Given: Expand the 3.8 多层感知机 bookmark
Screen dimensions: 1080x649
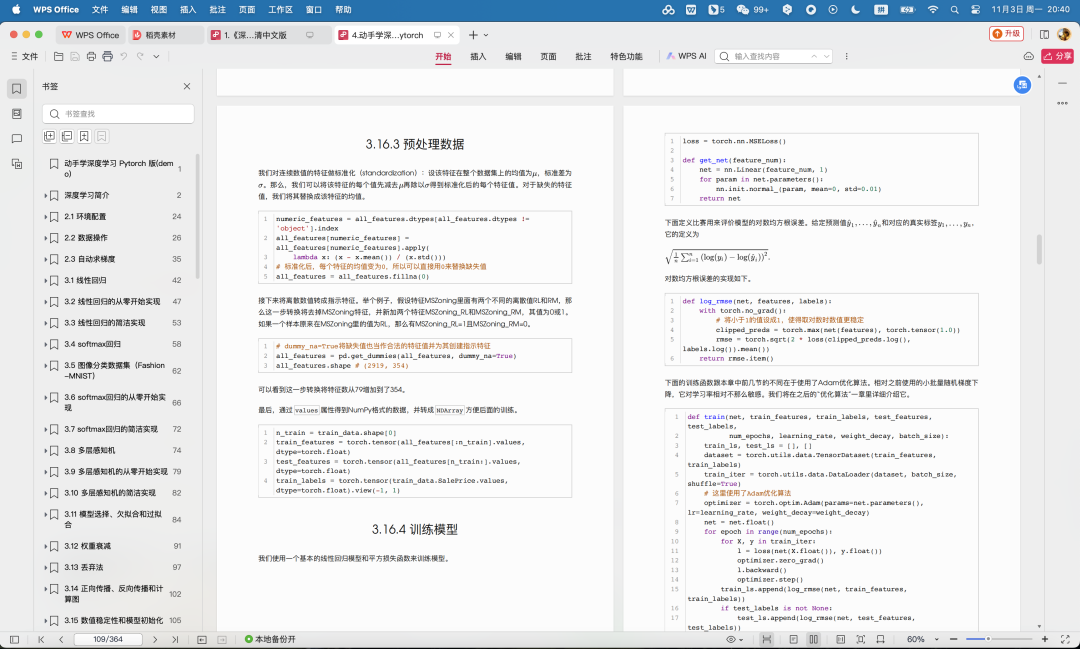Looking at the screenshot, I should 45,451.
